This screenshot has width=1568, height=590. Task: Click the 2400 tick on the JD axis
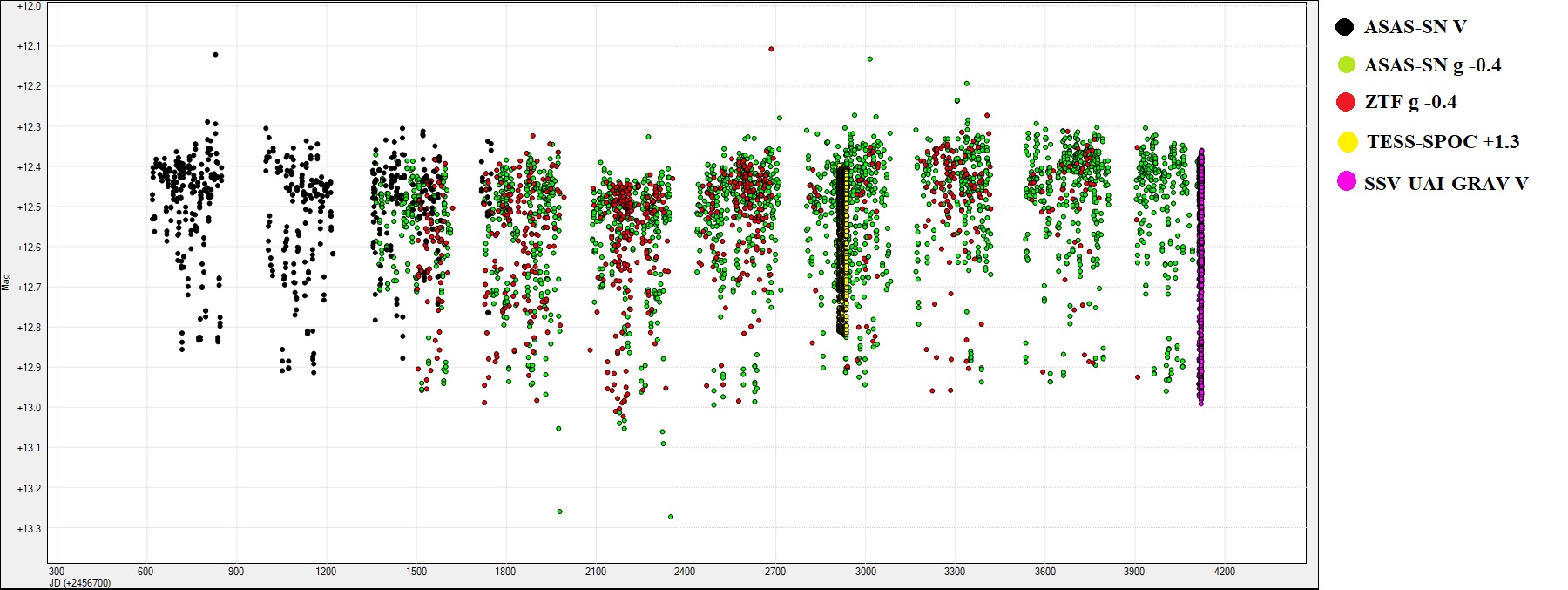(685, 572)
